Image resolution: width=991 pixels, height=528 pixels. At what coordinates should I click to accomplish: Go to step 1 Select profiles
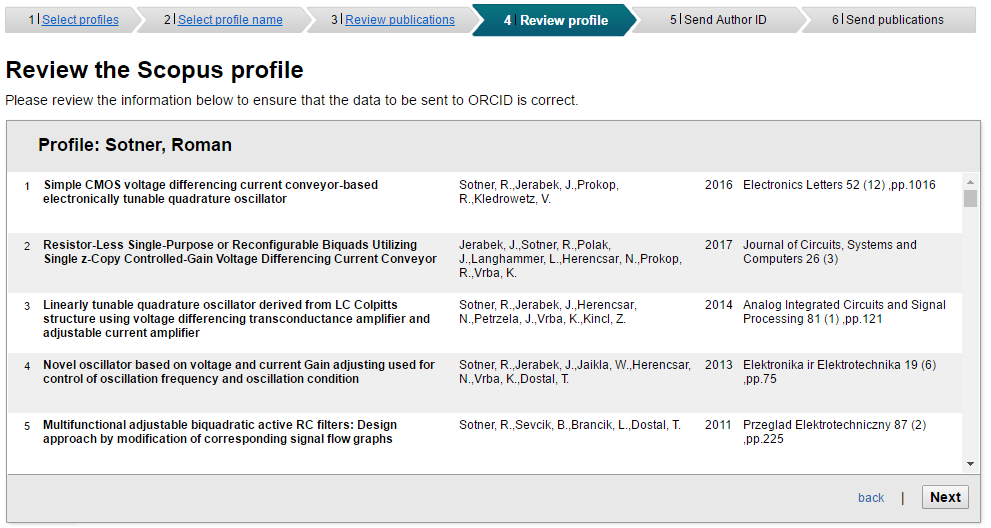click(x=79, y=20)
